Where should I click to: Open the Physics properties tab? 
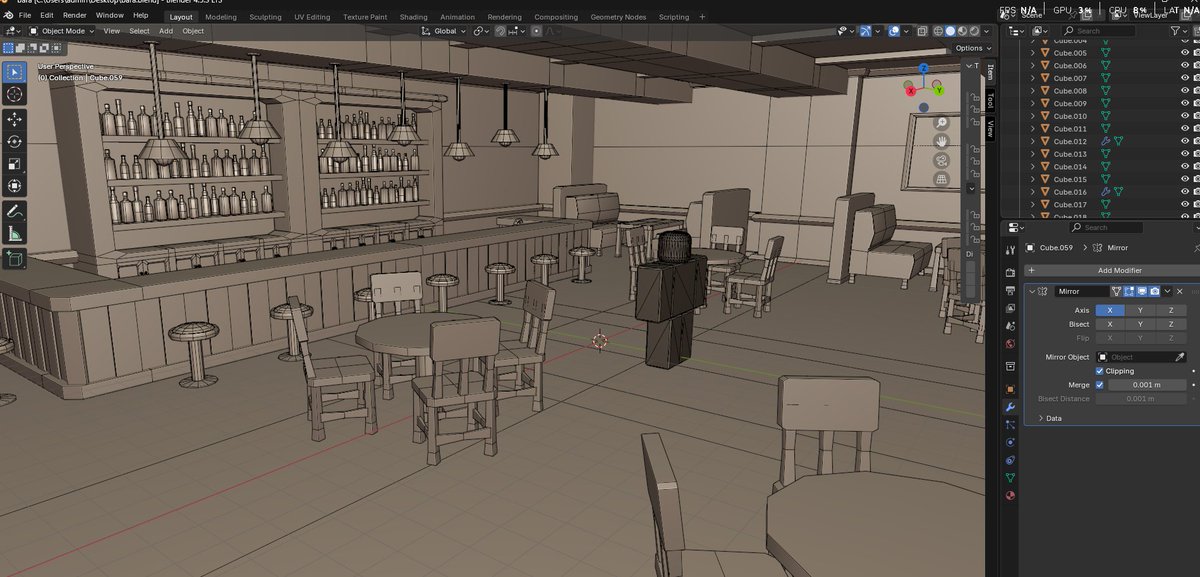point(1010,442)
